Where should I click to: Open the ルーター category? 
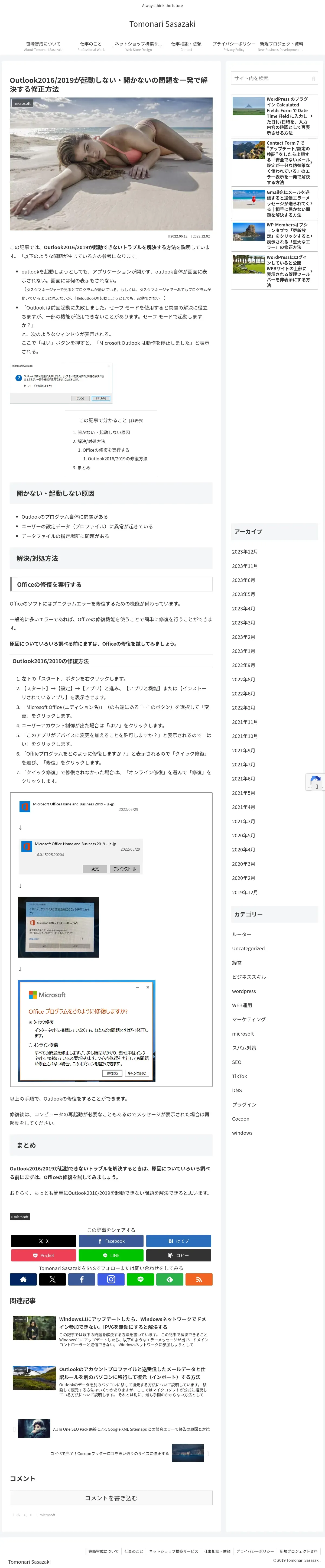point(242,934)
